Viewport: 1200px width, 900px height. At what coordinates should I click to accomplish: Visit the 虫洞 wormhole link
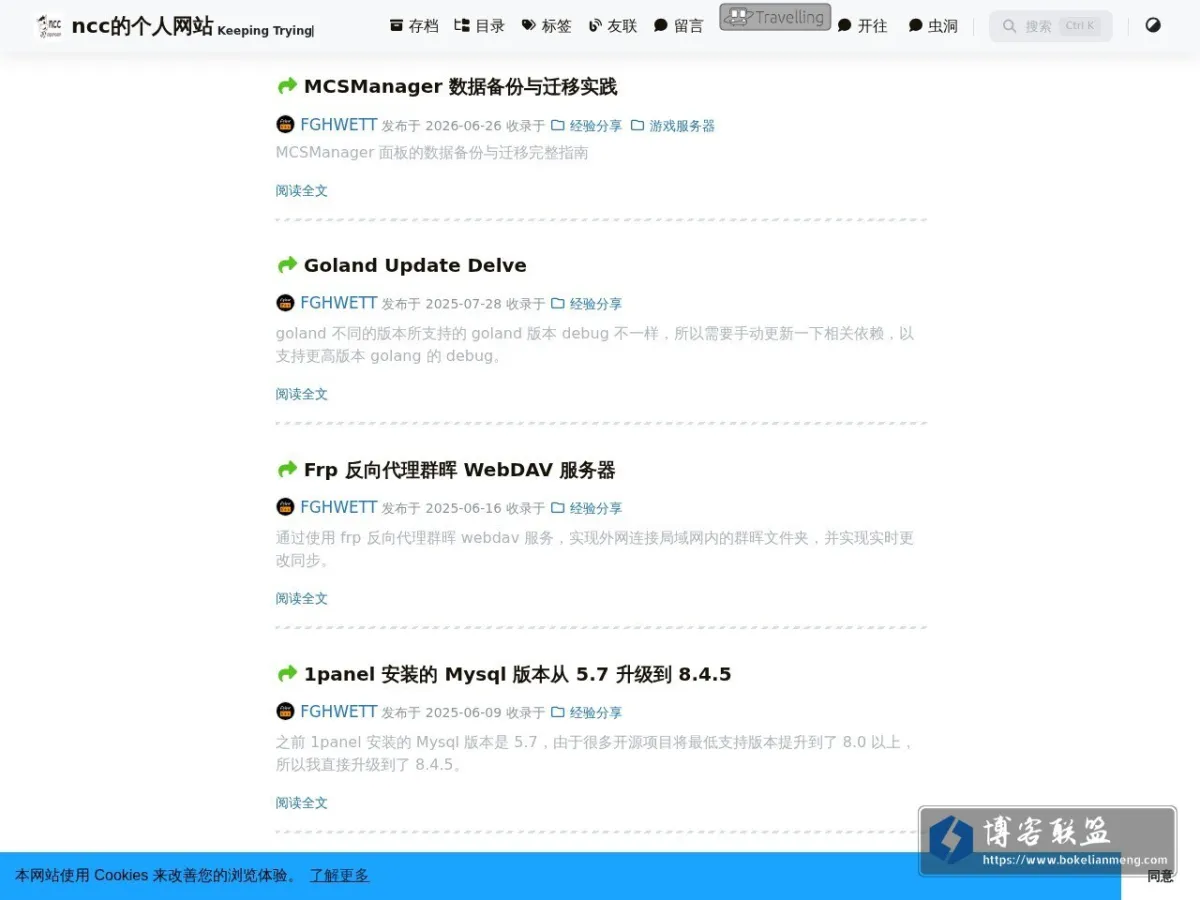point(933,26)
